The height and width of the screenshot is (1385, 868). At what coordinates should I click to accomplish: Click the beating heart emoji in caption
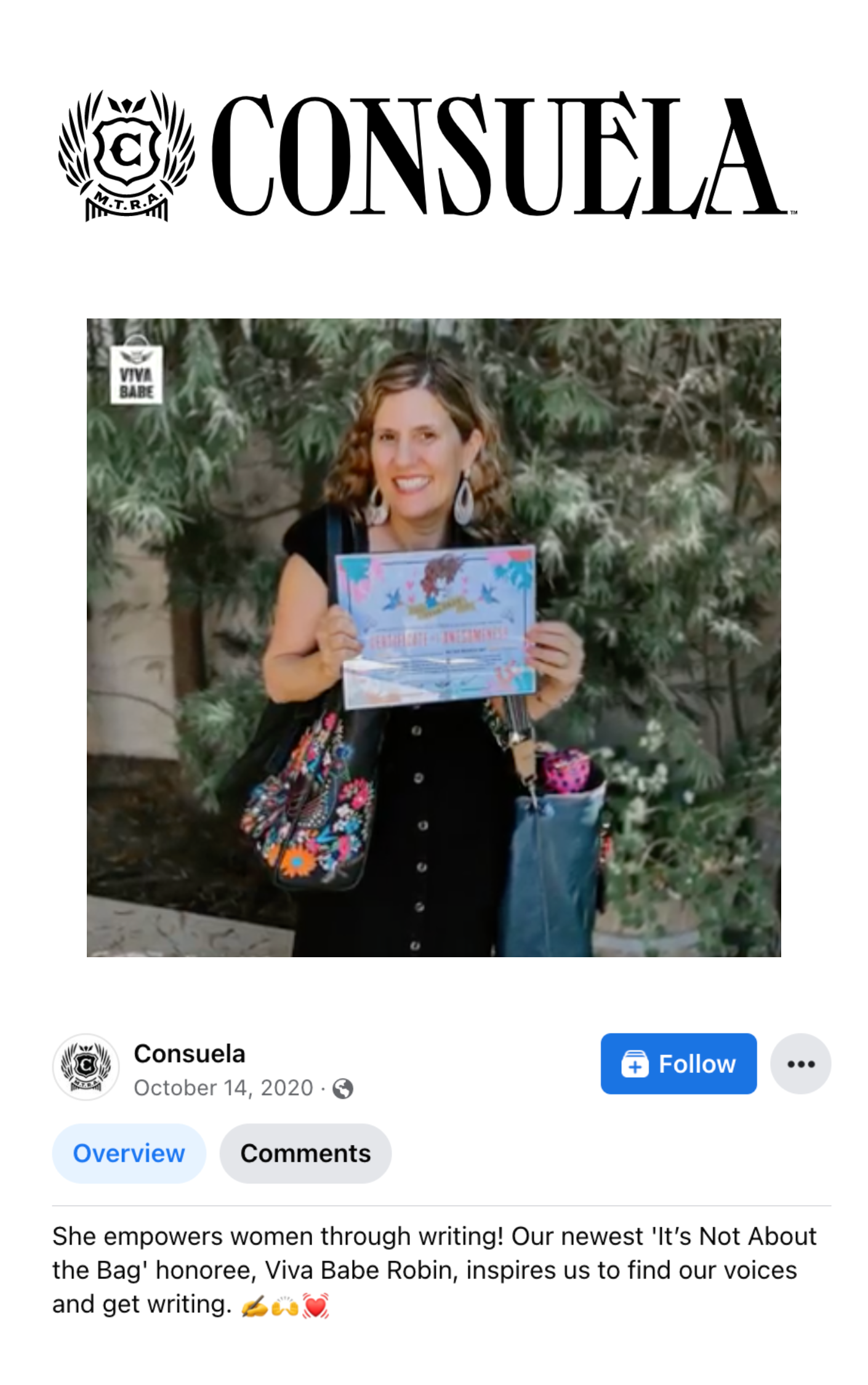[x=315, y=1306]
